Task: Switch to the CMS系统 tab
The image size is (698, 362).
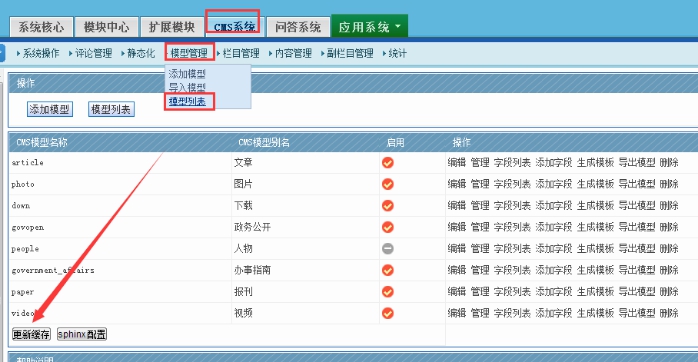Action: 235,27
